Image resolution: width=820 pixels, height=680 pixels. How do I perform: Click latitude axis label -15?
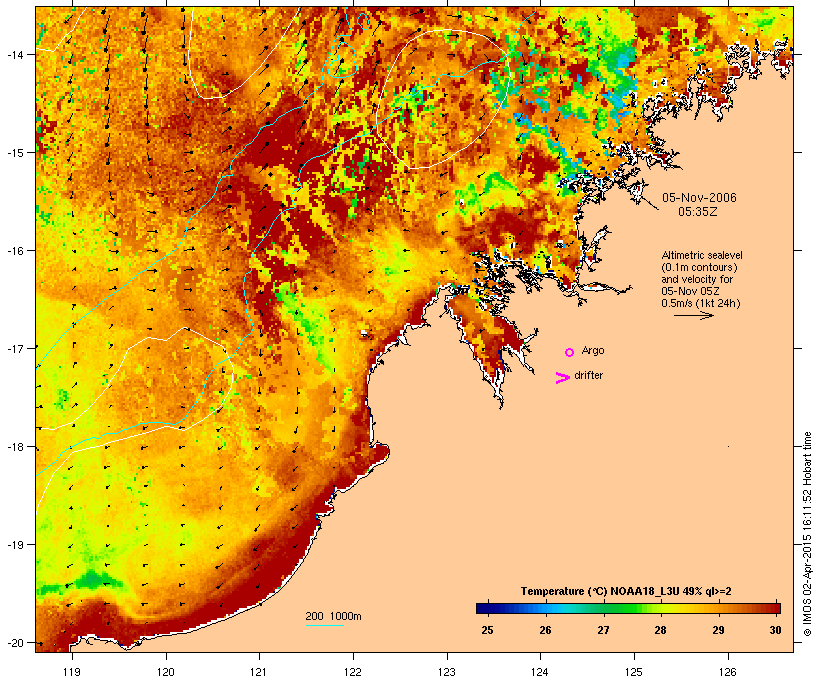[x=15, y=153]
